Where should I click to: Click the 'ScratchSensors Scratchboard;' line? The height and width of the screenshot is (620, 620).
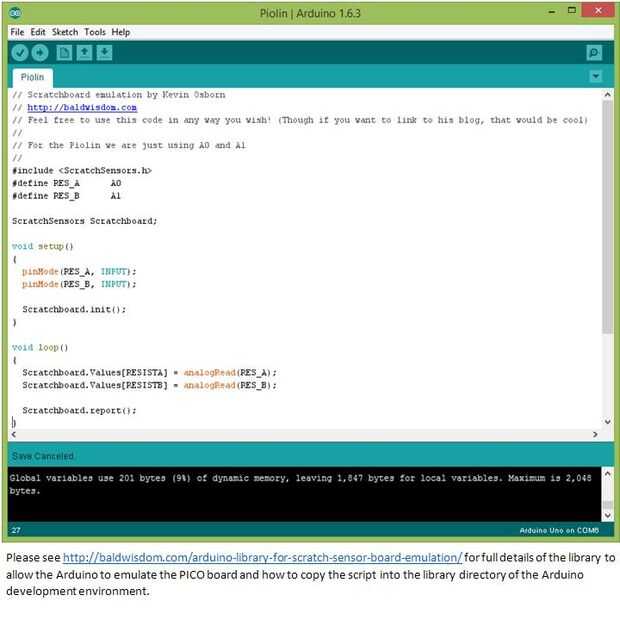[x=85, y=221]
